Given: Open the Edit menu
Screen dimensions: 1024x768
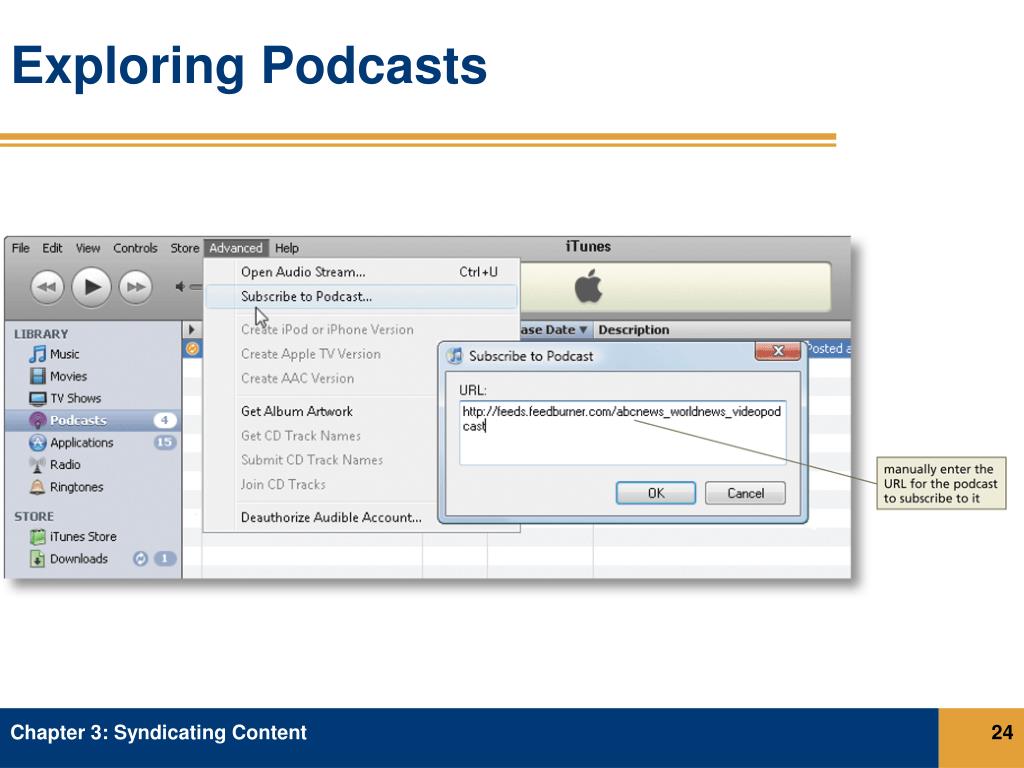Looking at the screenshot, I should (52, 248).
